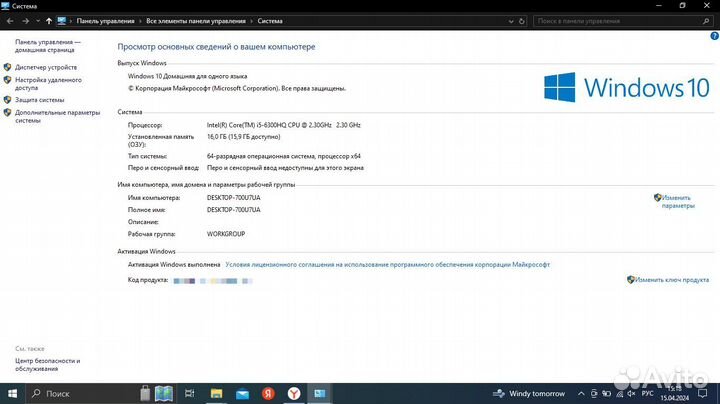Open Yandex Browser from the taskbar
720x404 pixels.
click(294, 393)
